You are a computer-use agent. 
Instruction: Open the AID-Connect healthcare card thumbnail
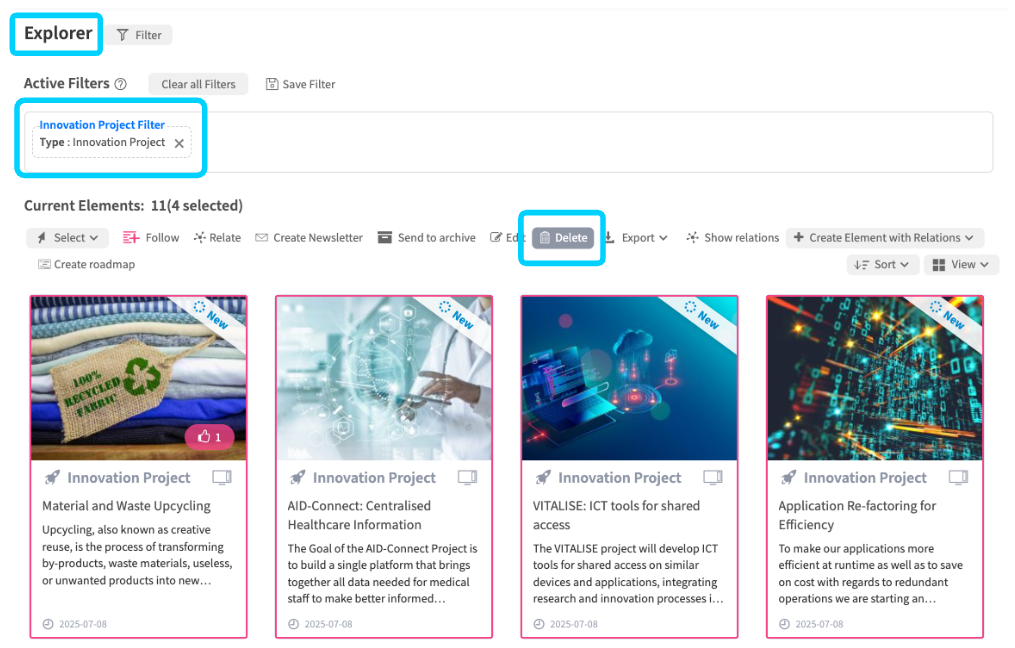pos(384,378)
